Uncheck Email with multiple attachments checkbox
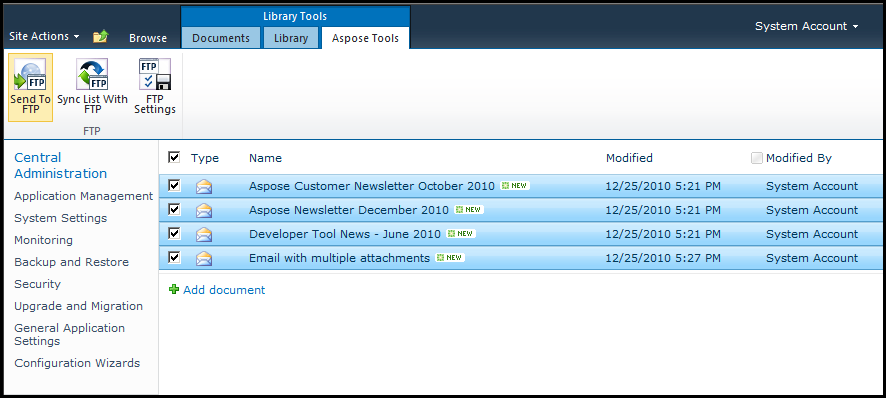This screenshot has height=398, width=886. (175, 258)
